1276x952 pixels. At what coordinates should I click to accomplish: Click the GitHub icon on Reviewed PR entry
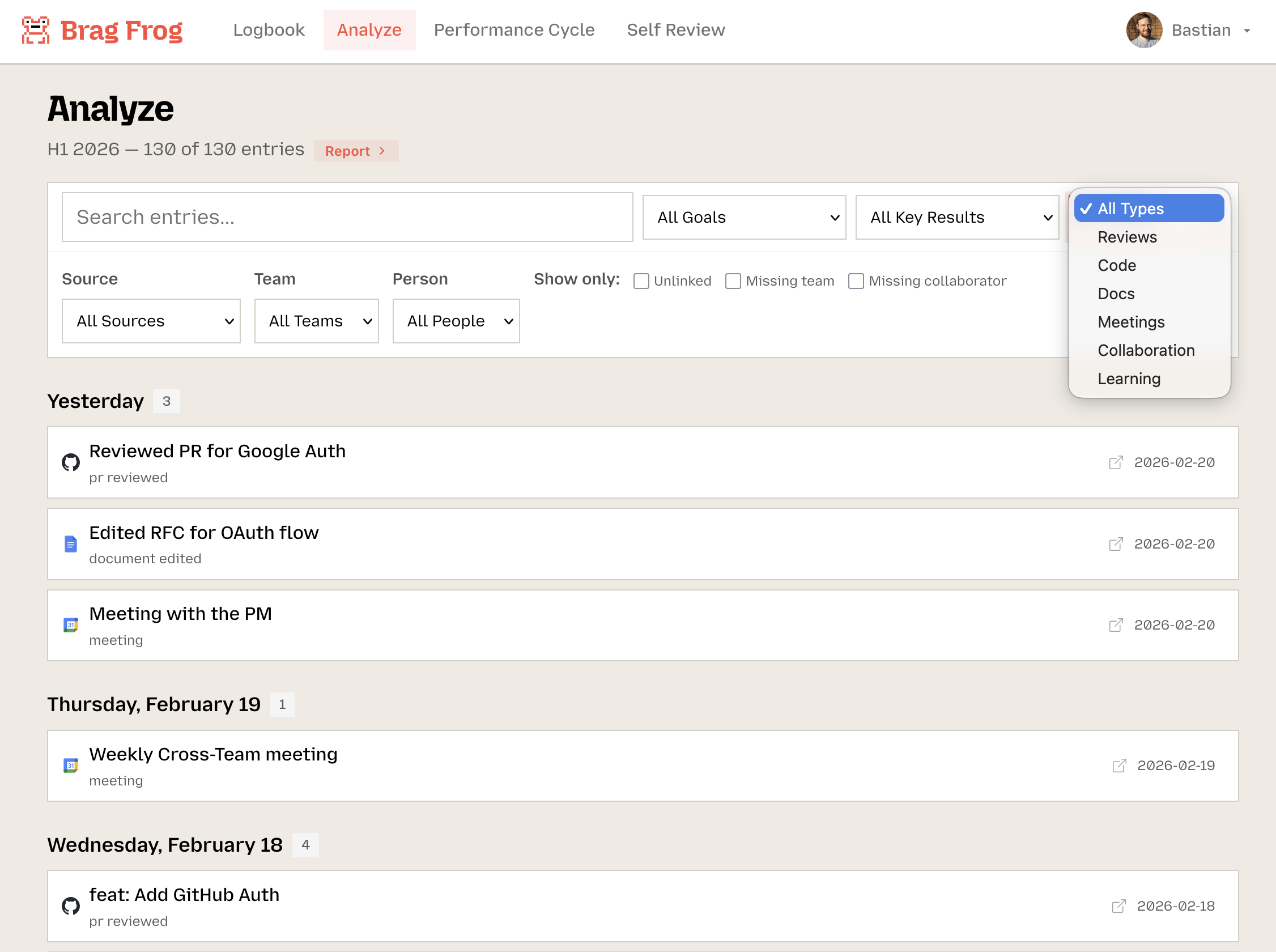click(70, 462)
